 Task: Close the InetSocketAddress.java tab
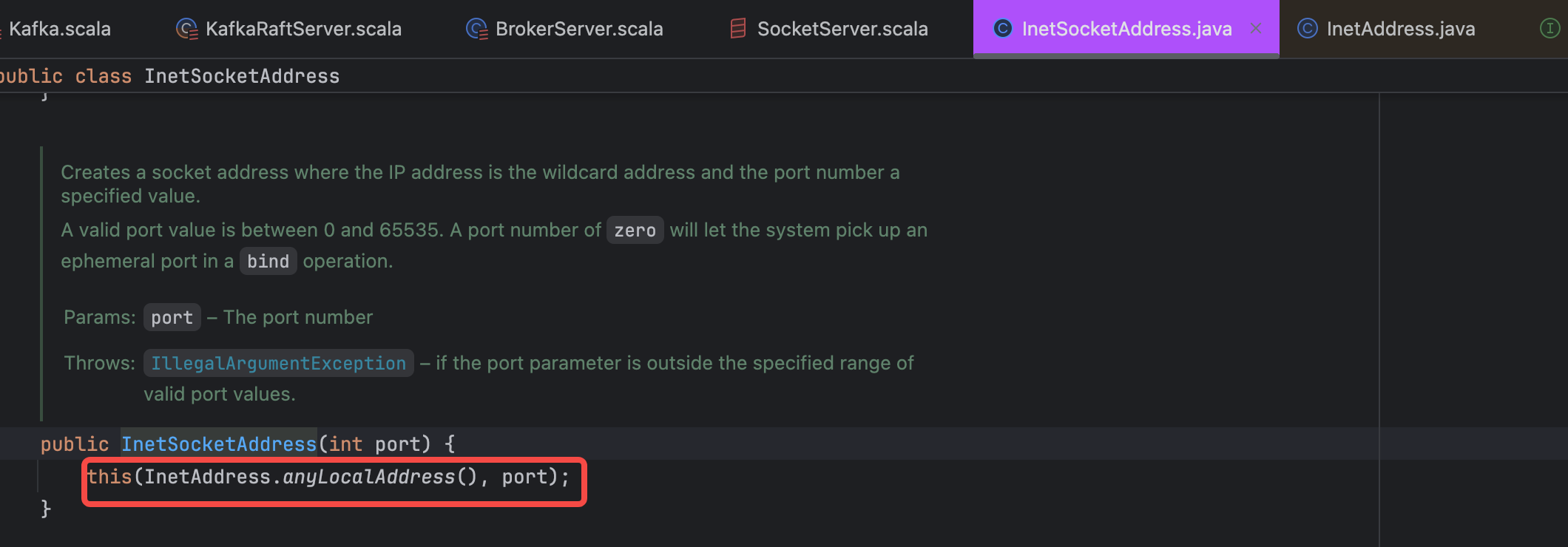tap(1256, 29)
